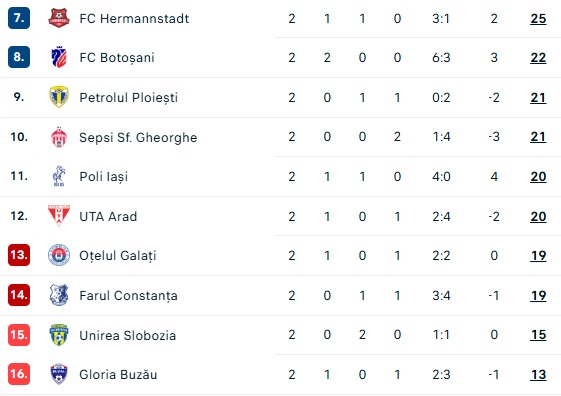This screenshot has width=561, height=396.
Task: Select the light red rank 16 badge
Action: [x=19, y=374]
